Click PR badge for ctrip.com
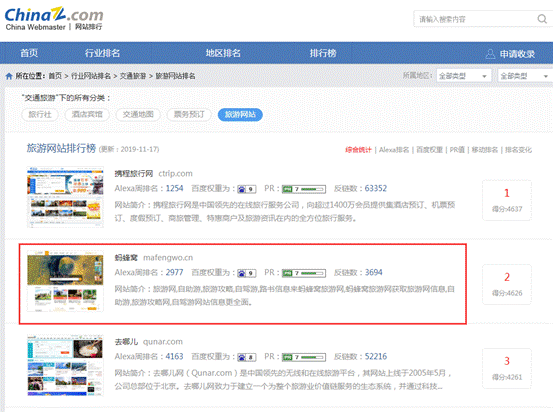 point(304,189)
